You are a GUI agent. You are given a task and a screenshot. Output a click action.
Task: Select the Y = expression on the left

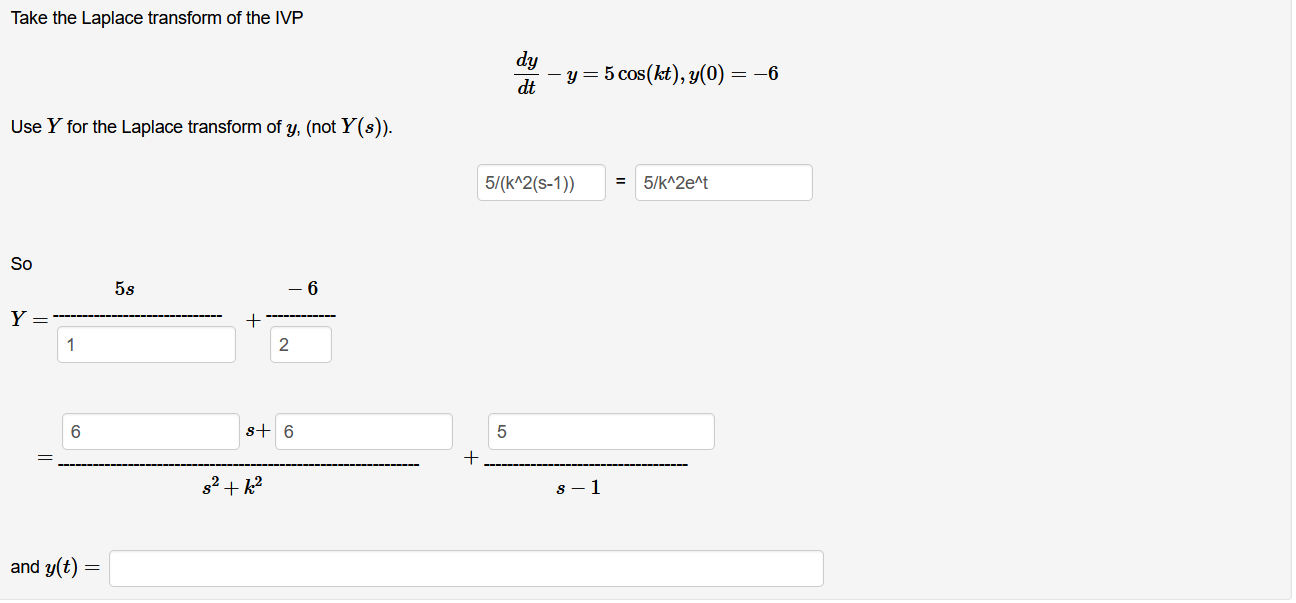[x=26, y=319]
